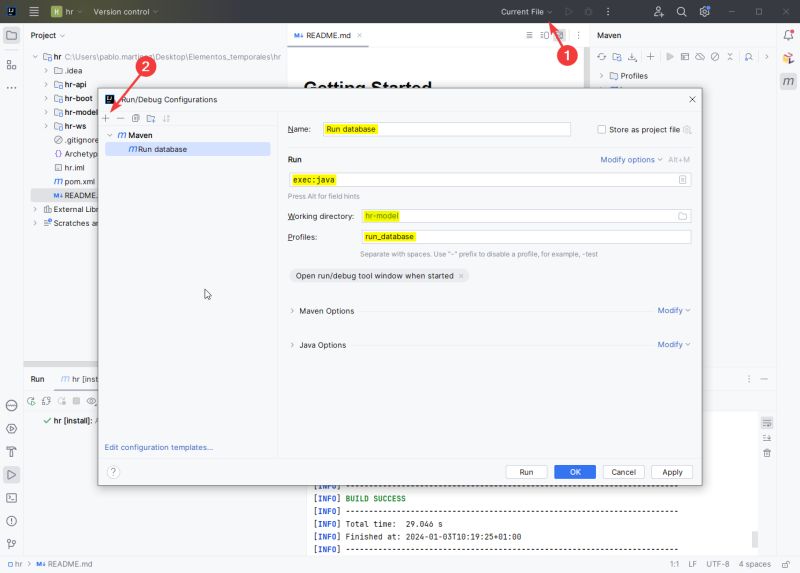The image size is (800, 573).
Task: Reload all Maven projects icon
Action: (x=602, y=57)
